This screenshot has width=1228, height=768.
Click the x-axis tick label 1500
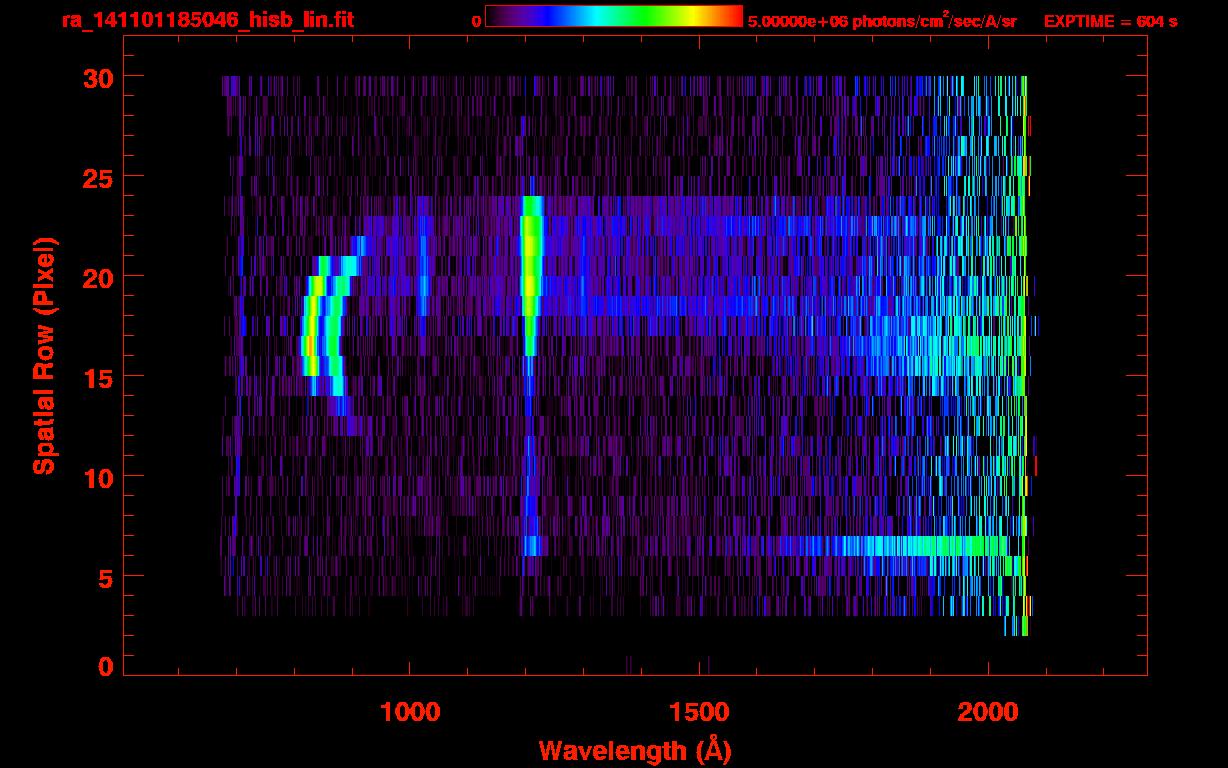pyautogui.click(x=699, y=711)
